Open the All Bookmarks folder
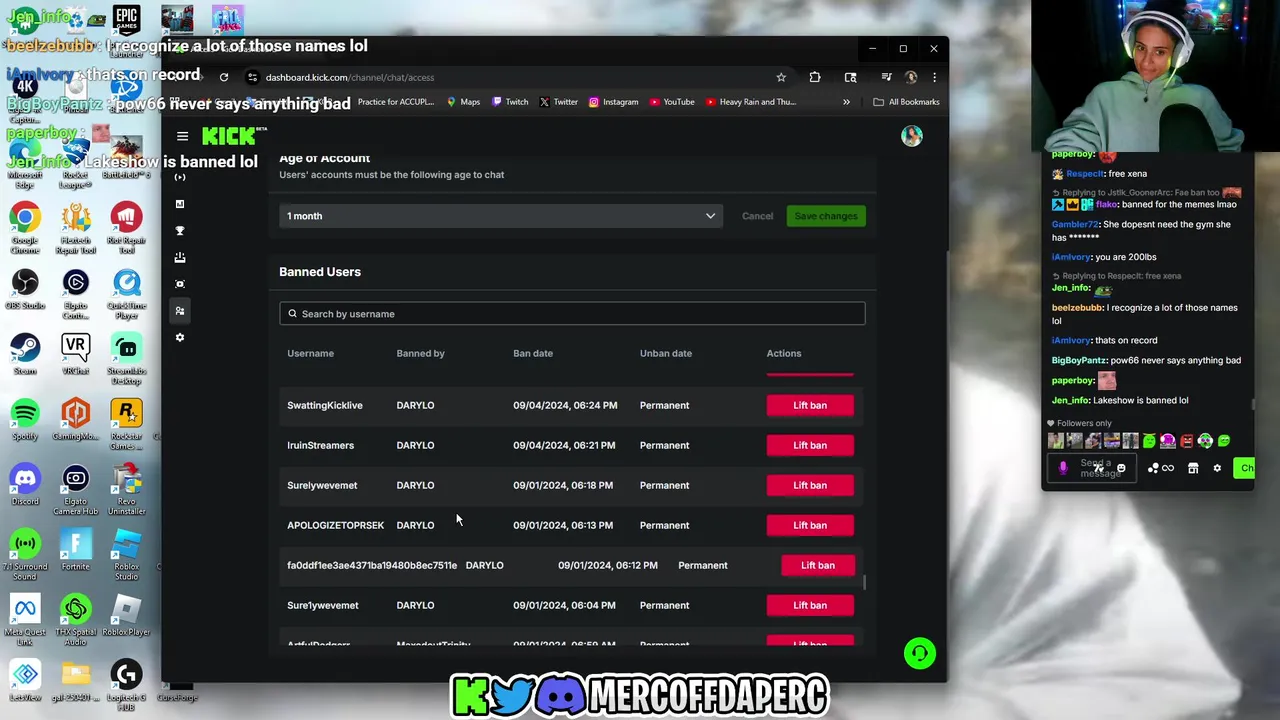This screenshot has width=1280, height=720. point(906,102)
